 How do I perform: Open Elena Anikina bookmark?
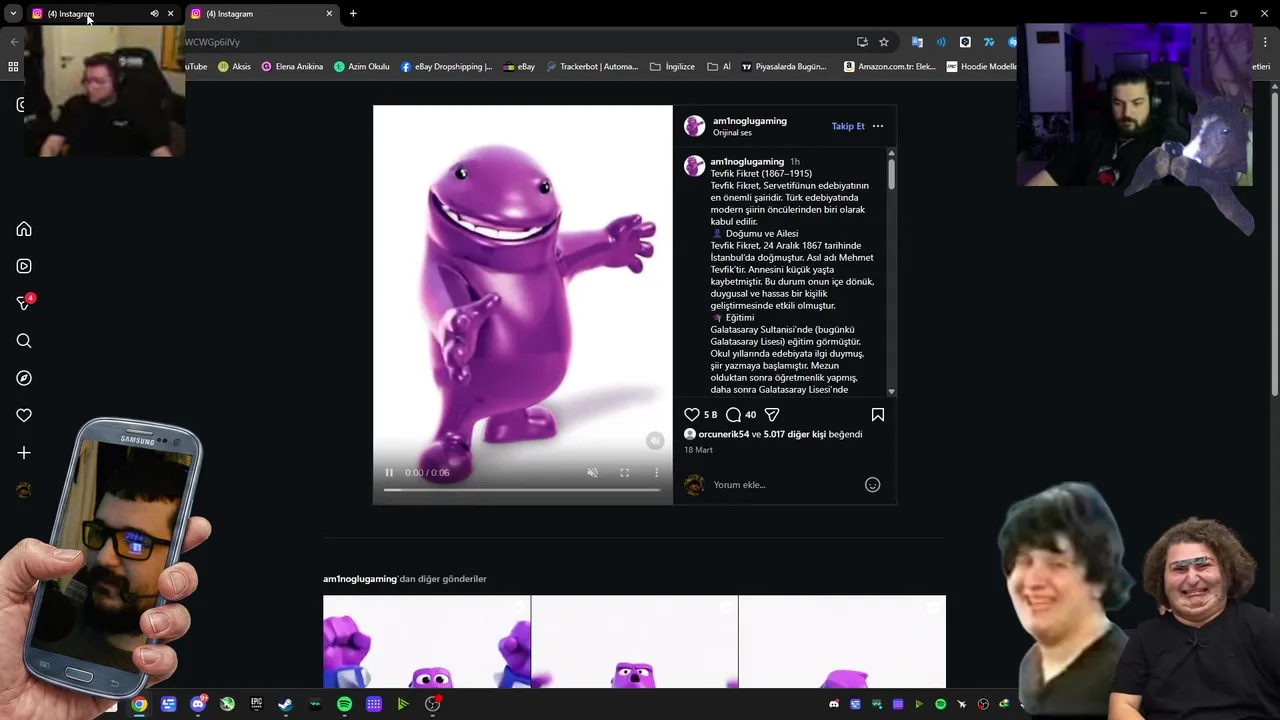click(292, 67)
